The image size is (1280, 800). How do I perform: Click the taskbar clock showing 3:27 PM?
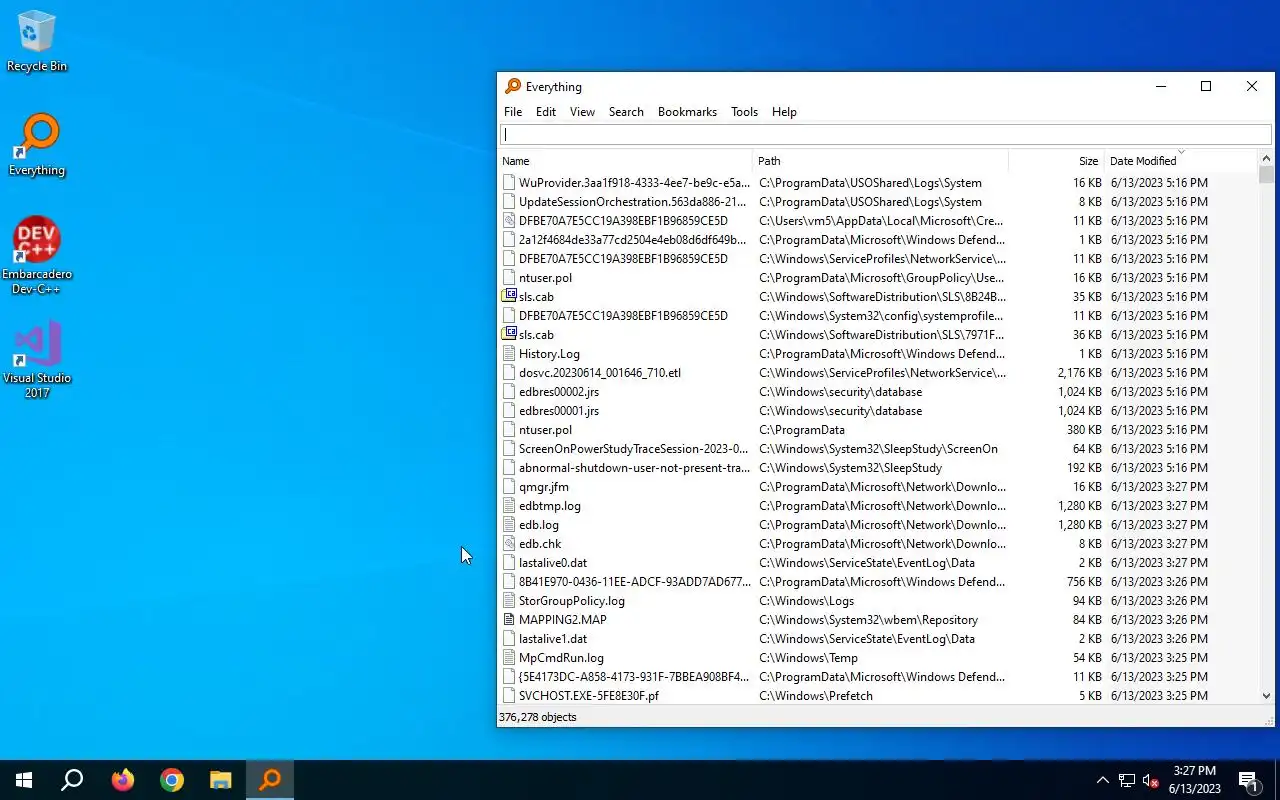pyautogui.click(x=1196, y=780)
